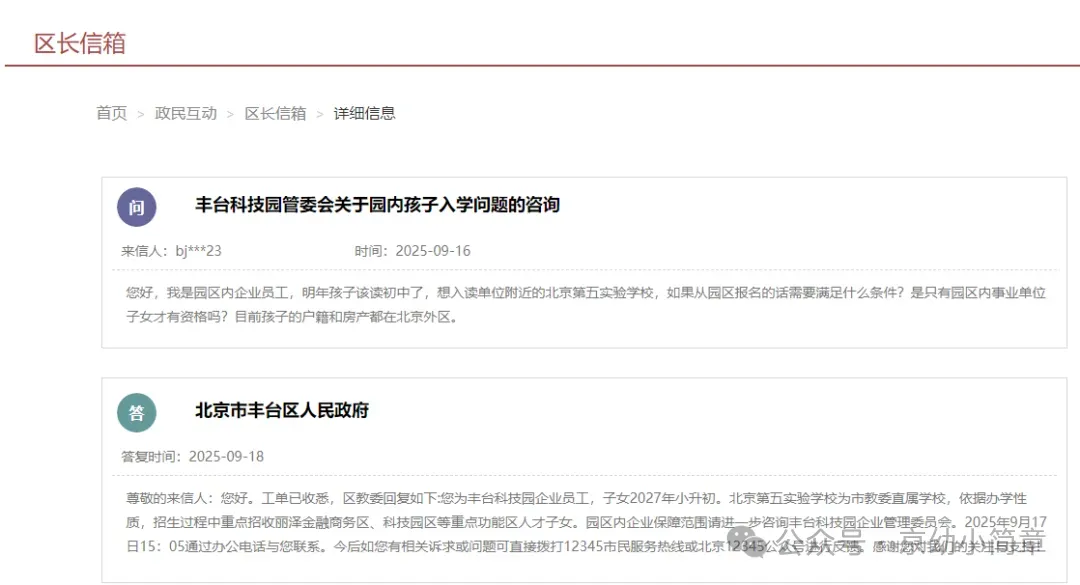Click the purple 问 question icon

click(137, 208)
